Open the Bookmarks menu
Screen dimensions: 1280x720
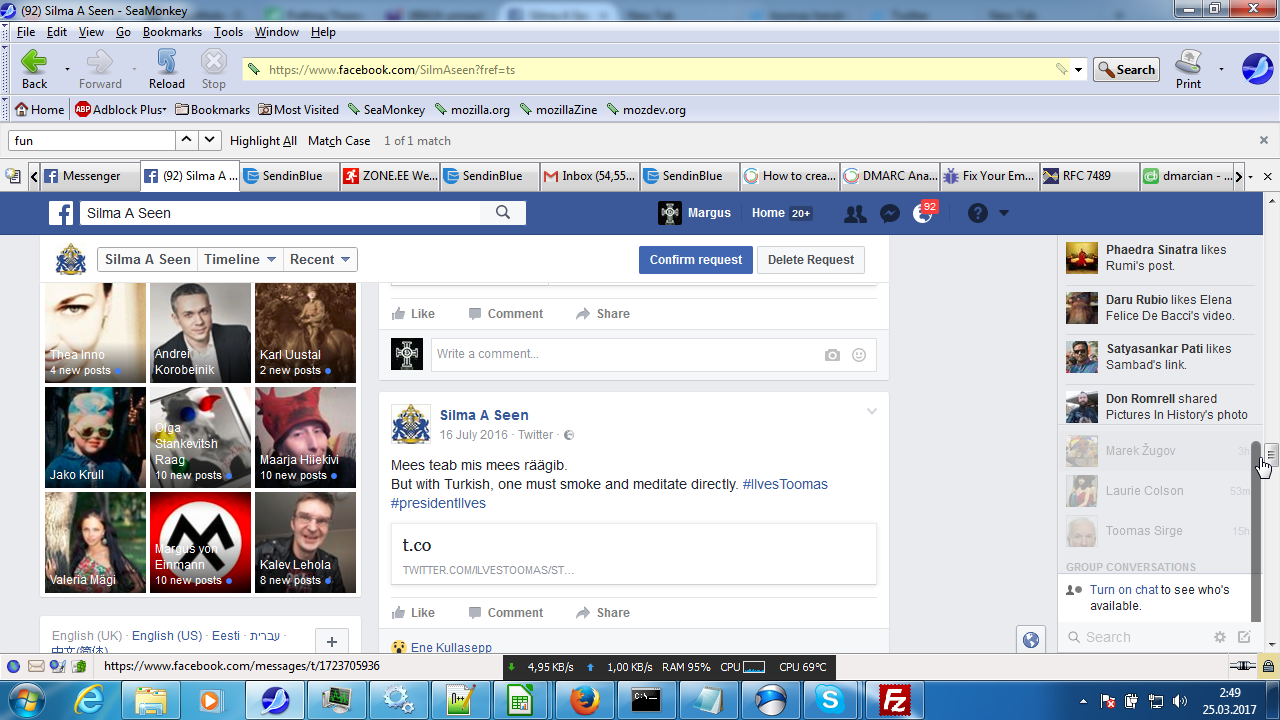172,32
